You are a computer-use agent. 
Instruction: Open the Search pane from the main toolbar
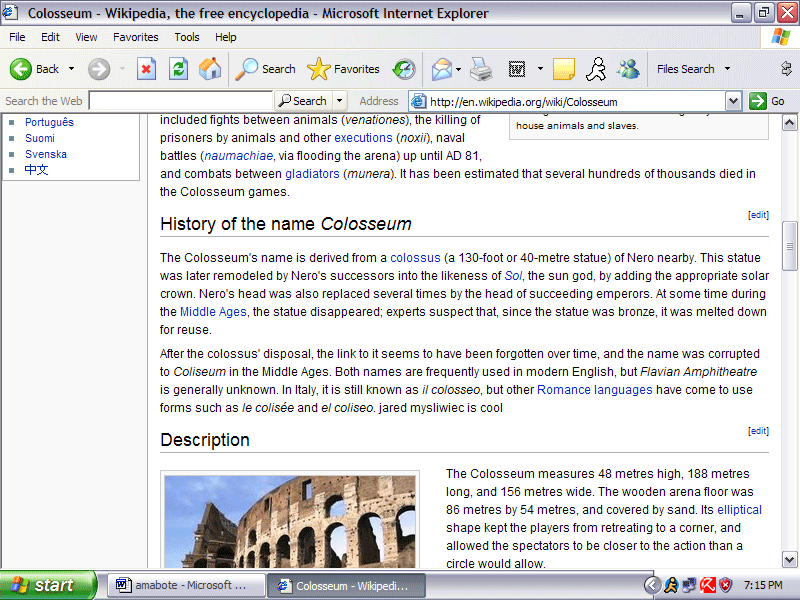pos(265,69)
